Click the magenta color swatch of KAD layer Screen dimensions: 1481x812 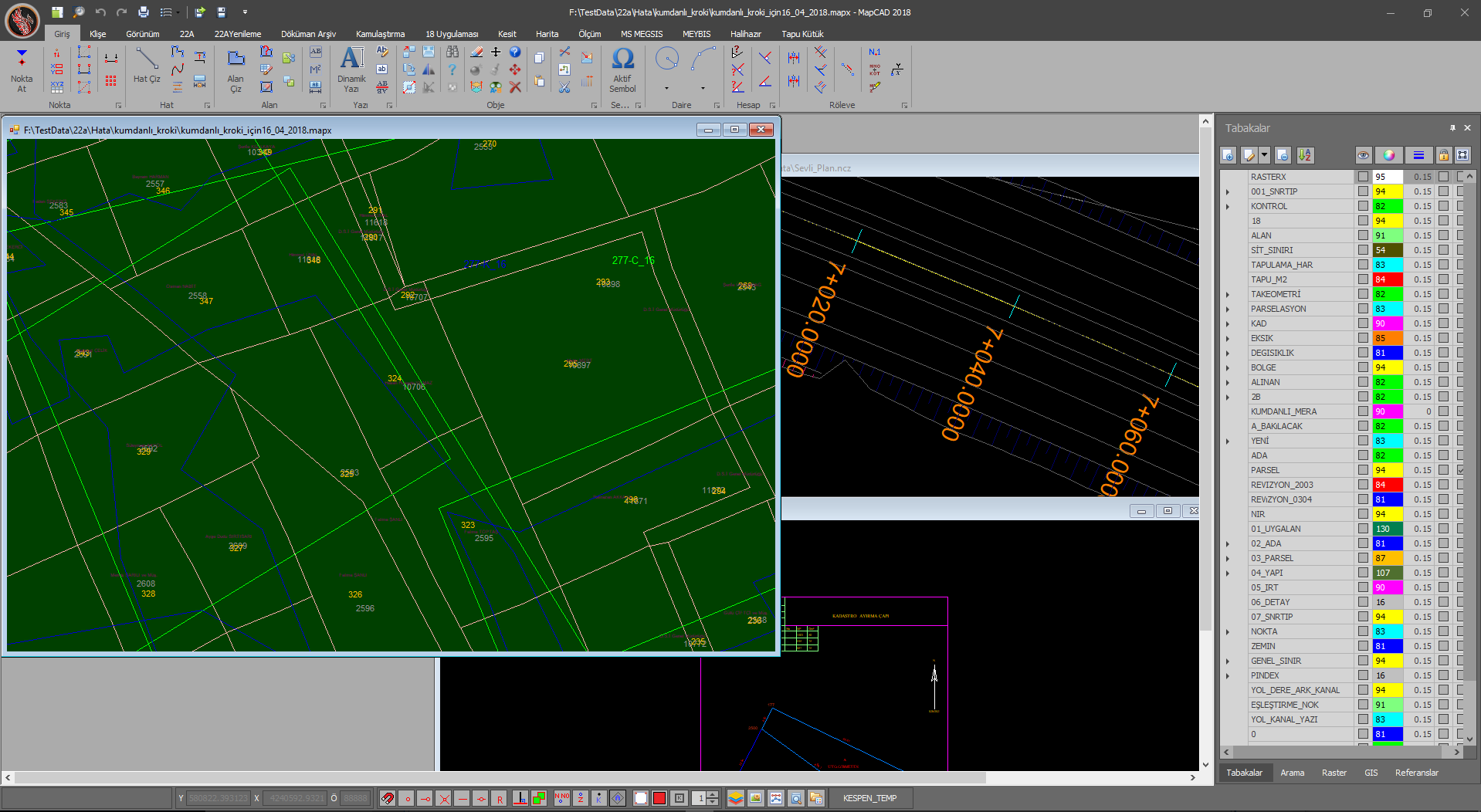click(x=1387, y=323)
